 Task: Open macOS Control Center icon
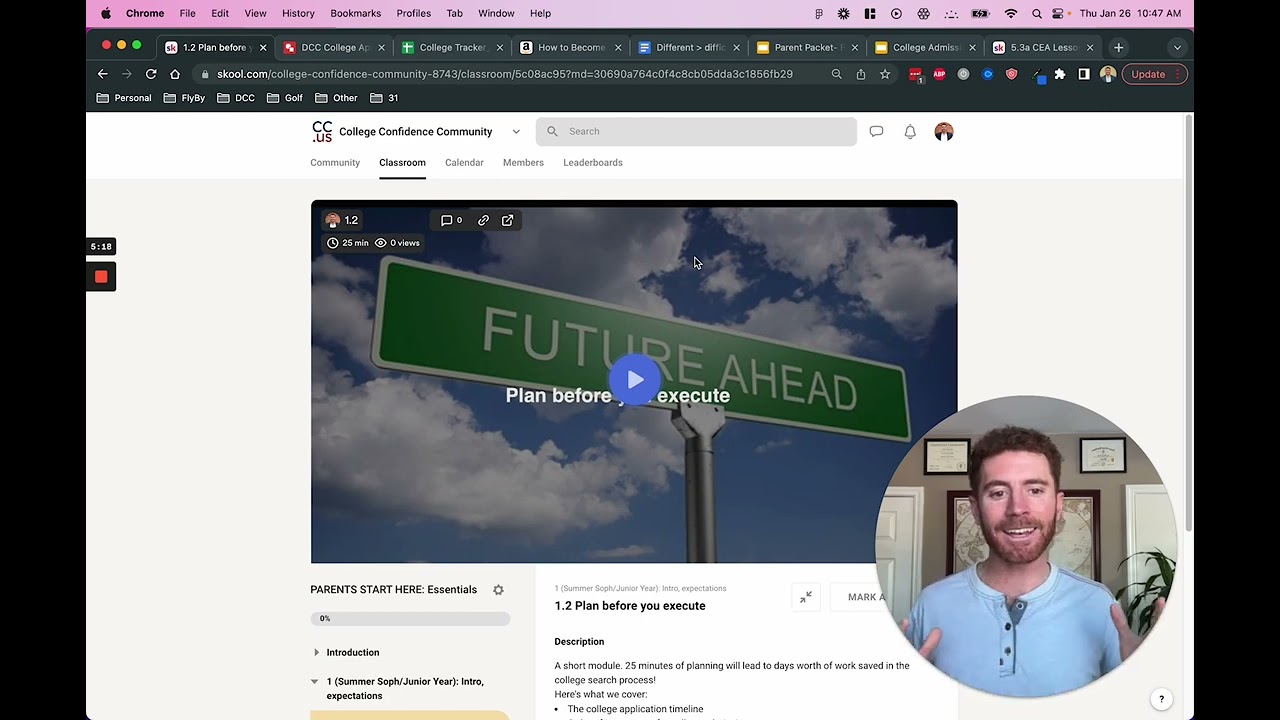coord(1060,13)
